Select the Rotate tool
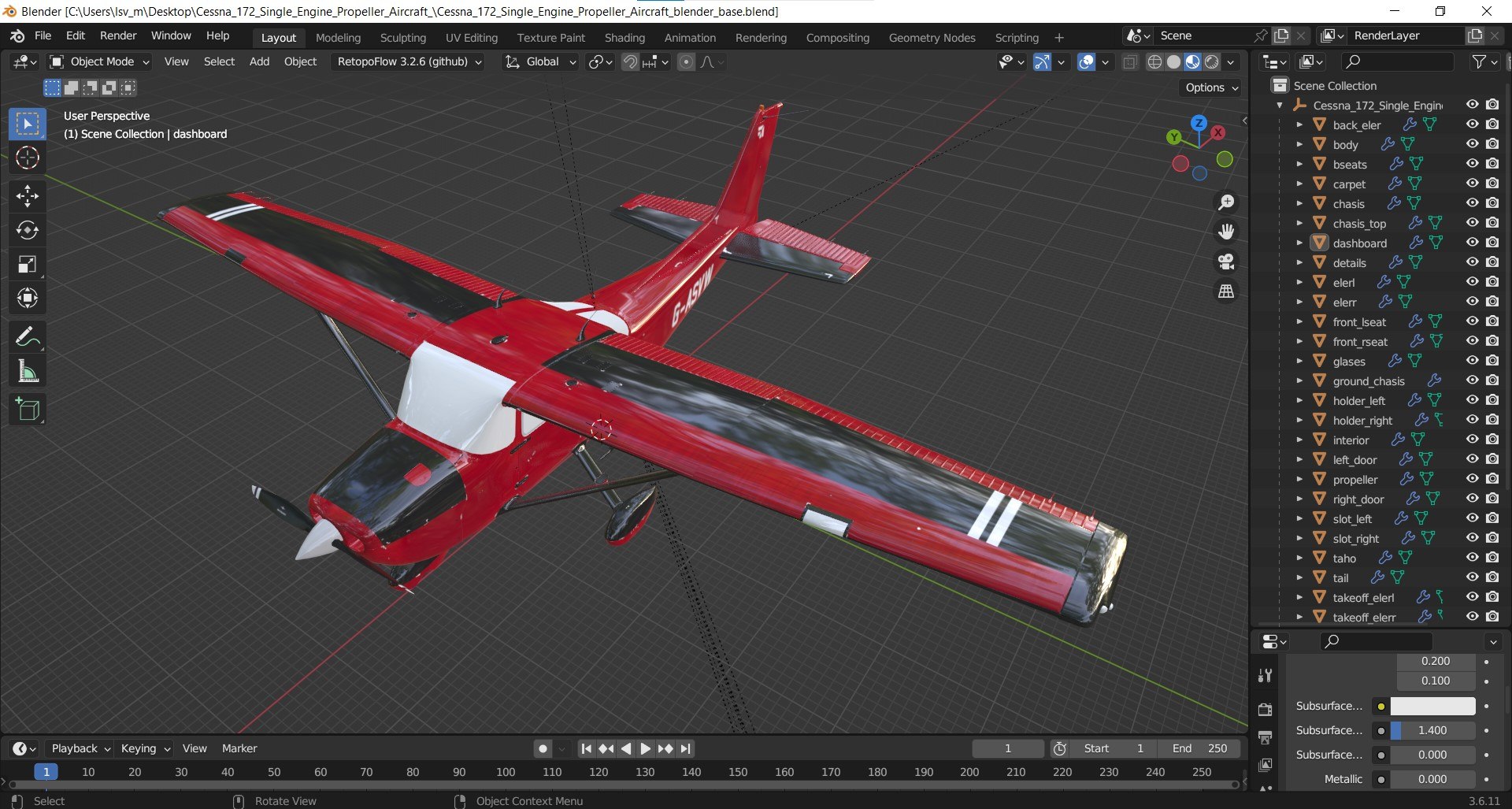This screenshot has height=809, width=1512. [x=28, y=230]
